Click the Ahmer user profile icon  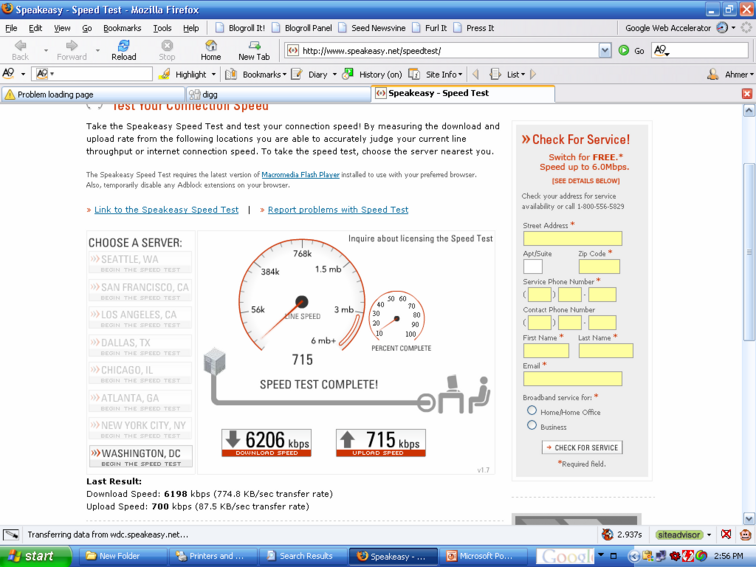point(713,74)
